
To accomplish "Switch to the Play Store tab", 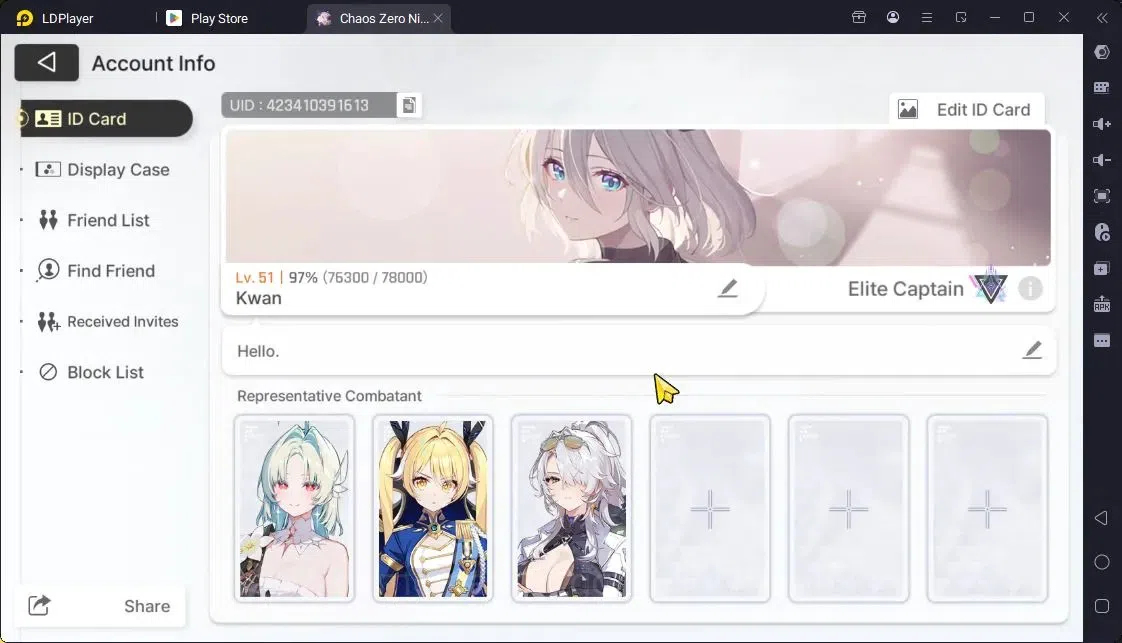I will (208, 18).
